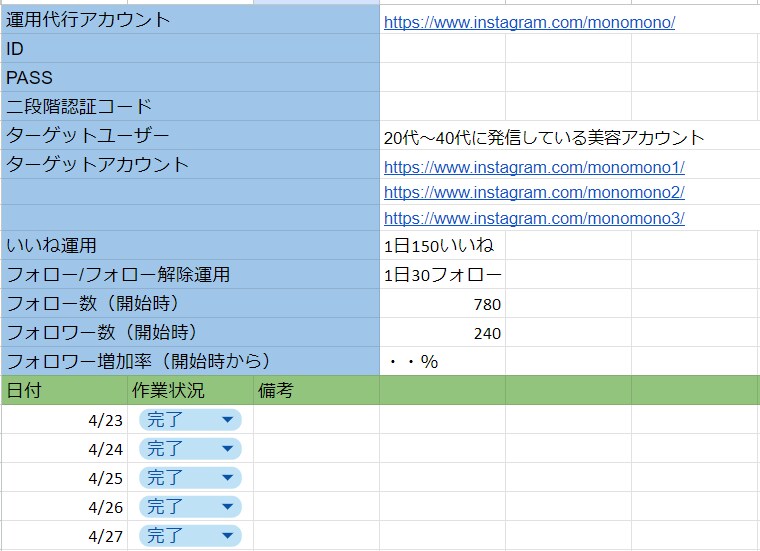Select the 備考 header cell
The height and width of the screenshot is (551, 760).
click(x=316, y=390)
